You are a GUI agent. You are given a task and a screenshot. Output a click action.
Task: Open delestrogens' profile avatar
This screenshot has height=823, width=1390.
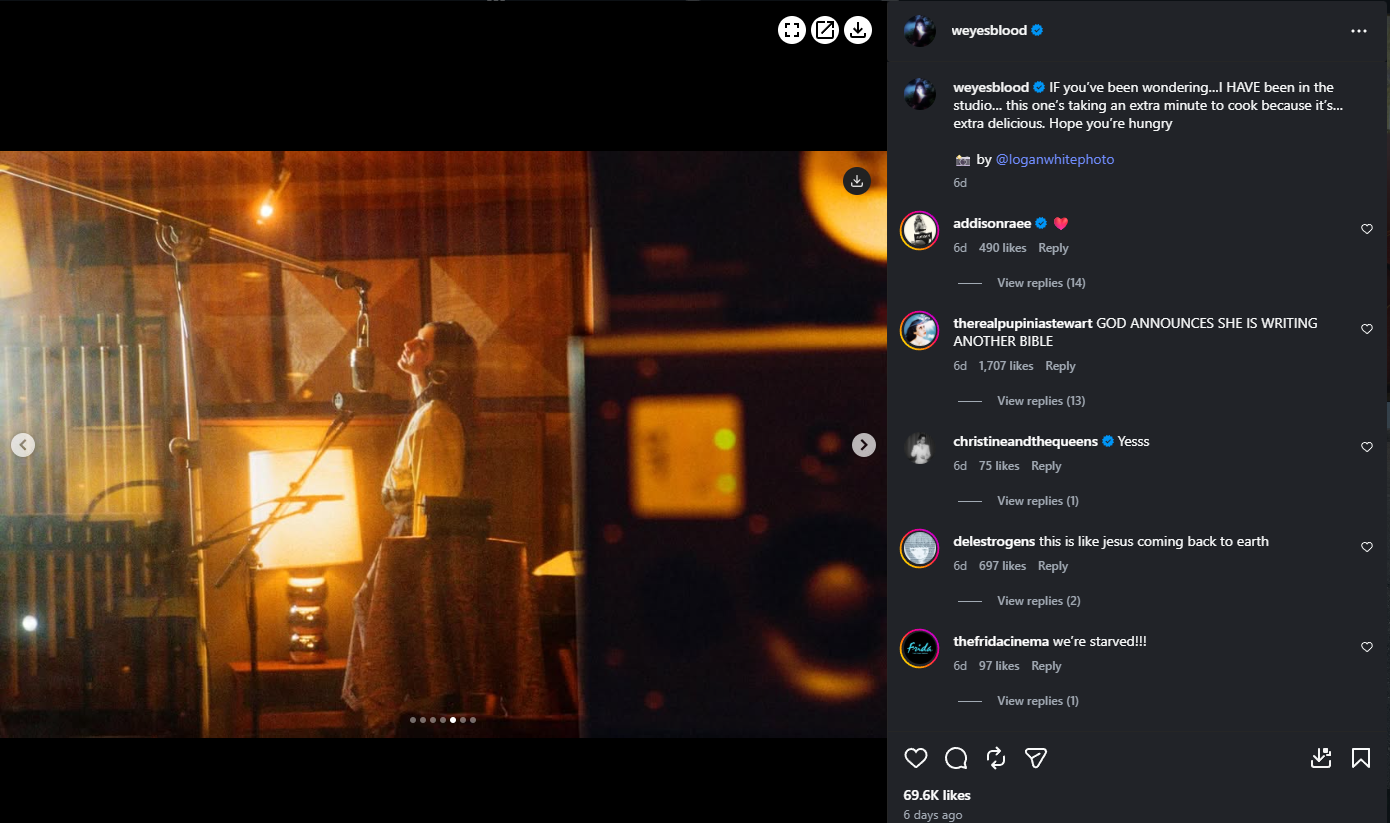[x=919, y=548]
